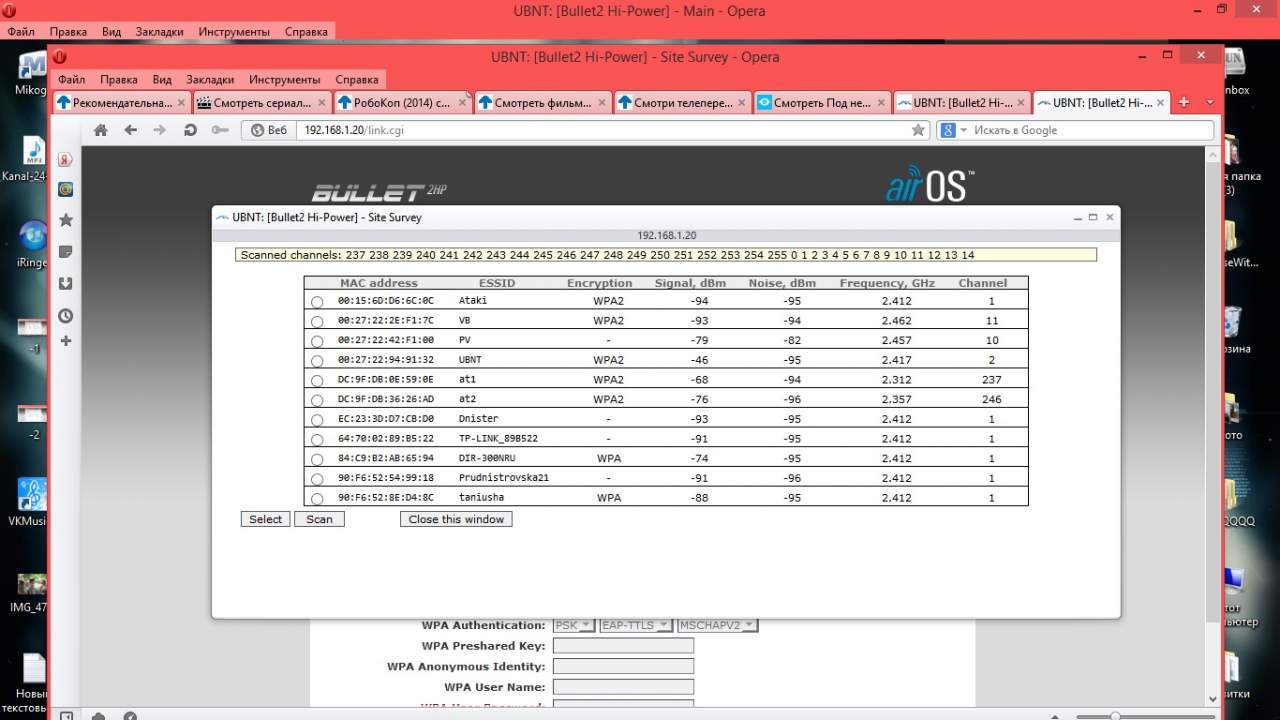Open the EAP-TTLS dropdown
The image size is (1280, 720).
click(x=636, y=625)
